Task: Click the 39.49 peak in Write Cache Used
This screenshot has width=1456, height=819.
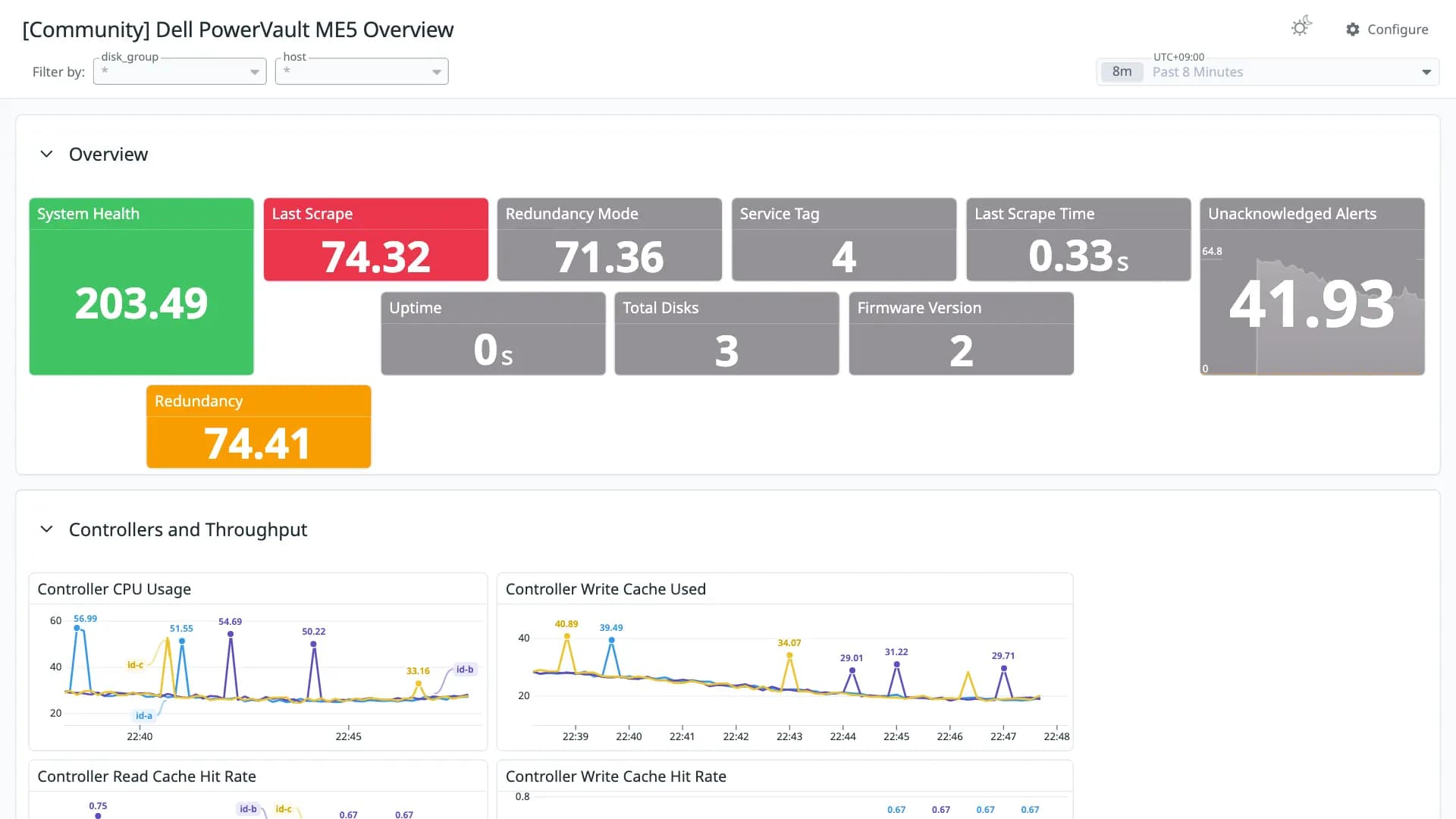Action: click(x=611, y=640)
